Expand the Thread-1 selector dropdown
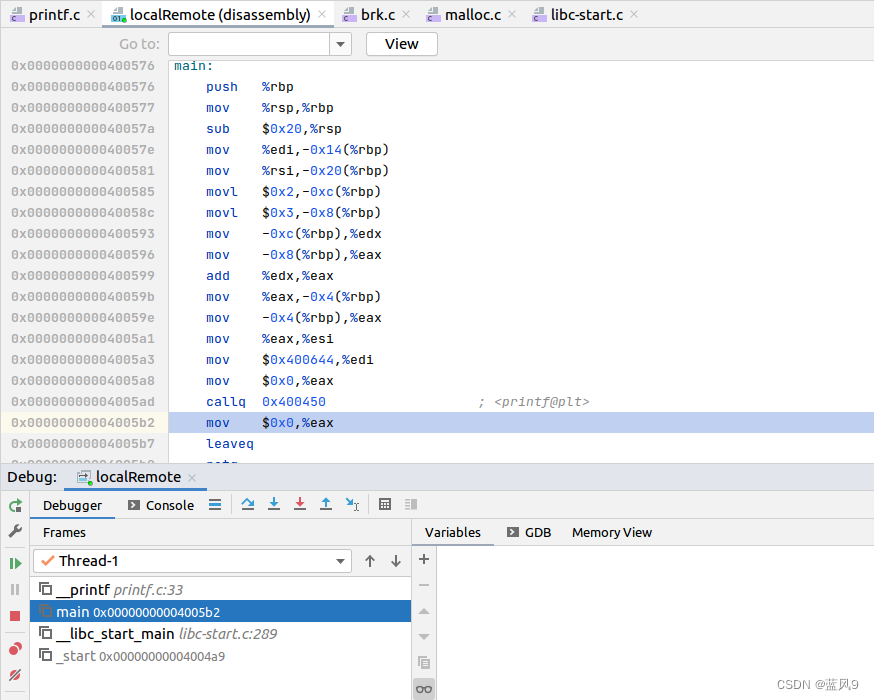This screenshot has width=874, height=700. [x=340, y=561]
